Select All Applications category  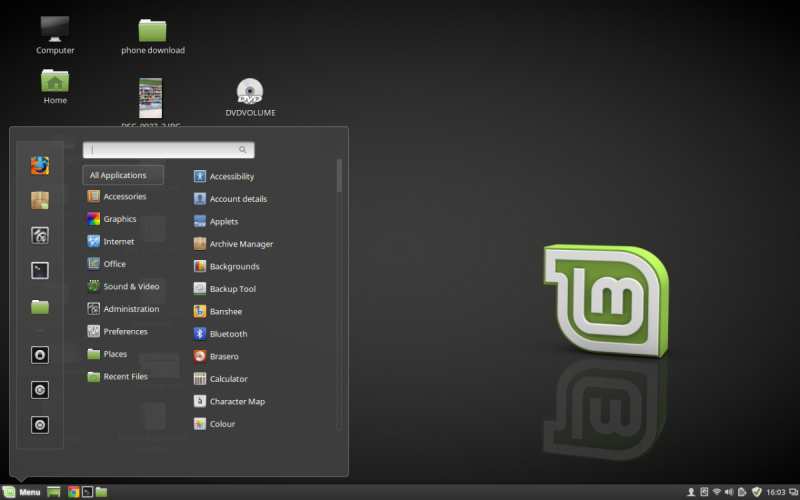[x=123, y=175]
